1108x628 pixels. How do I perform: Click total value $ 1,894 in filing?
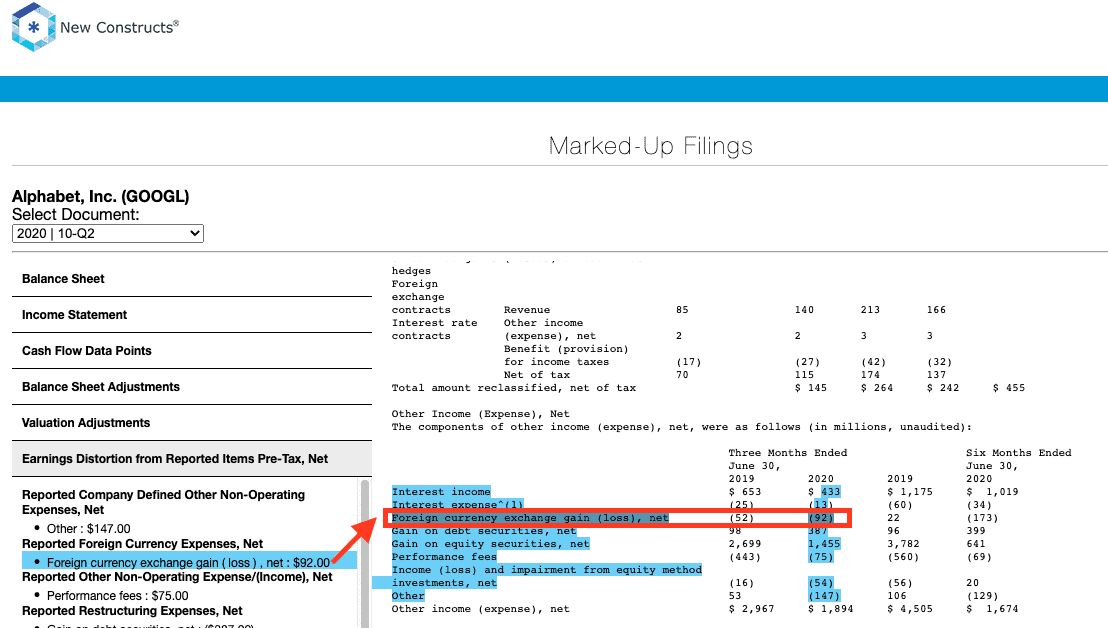[x=830, y=609]
